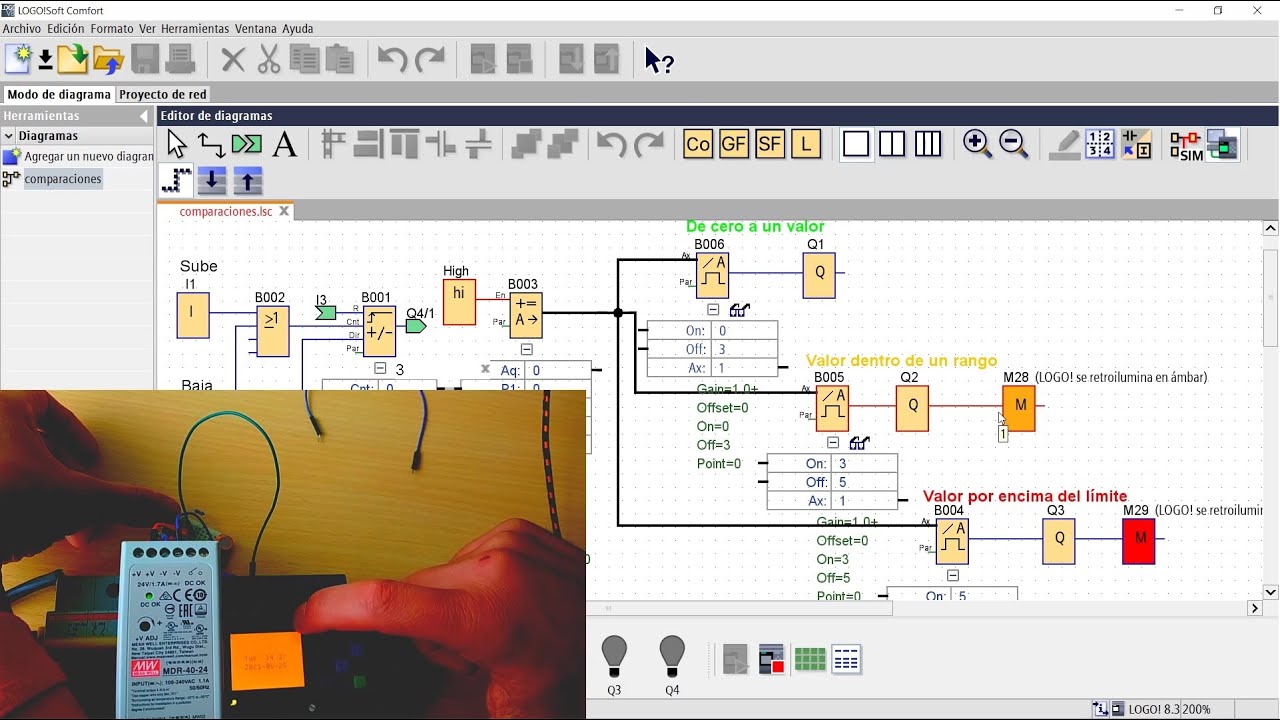
Task: Click Agregar un nuevo diagrama item
Action: click(x=79, y=157)
